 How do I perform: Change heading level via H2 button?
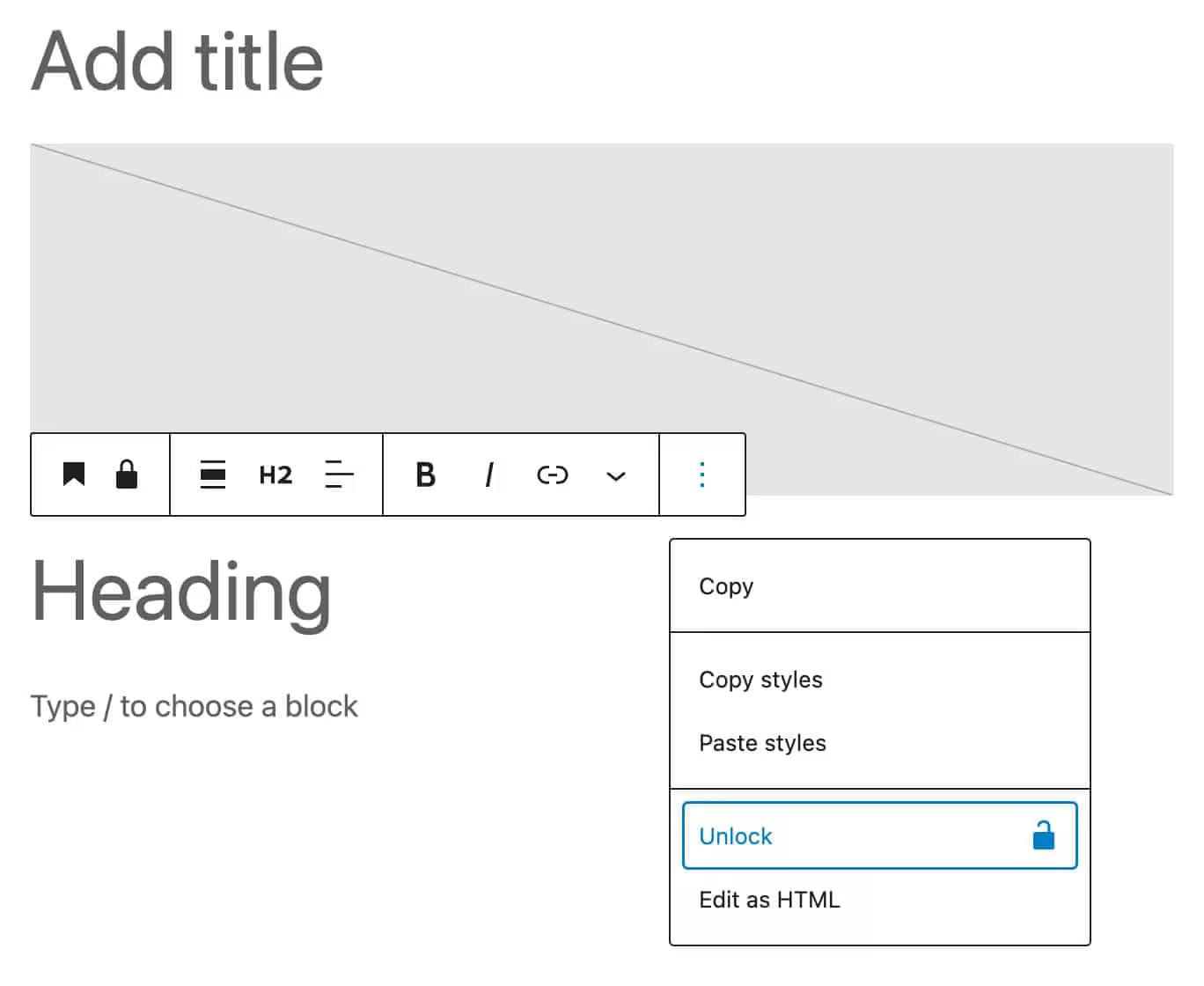tap(275, 475)
